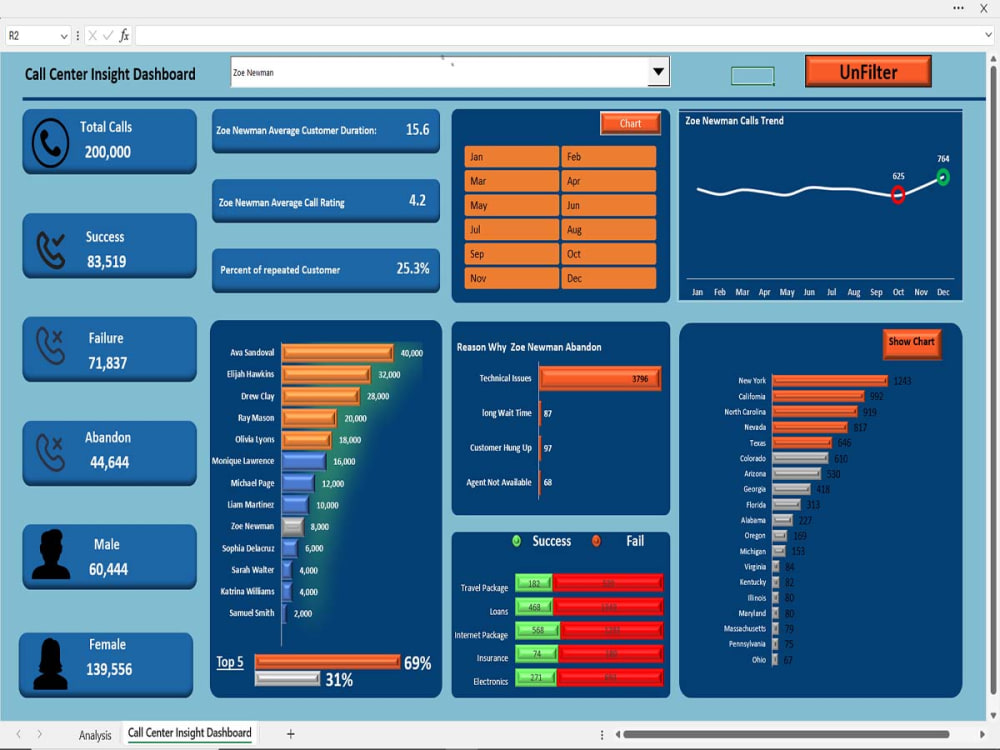Open the Insert Function fx icon
The image size is (1000, 750).
point(124,36)
